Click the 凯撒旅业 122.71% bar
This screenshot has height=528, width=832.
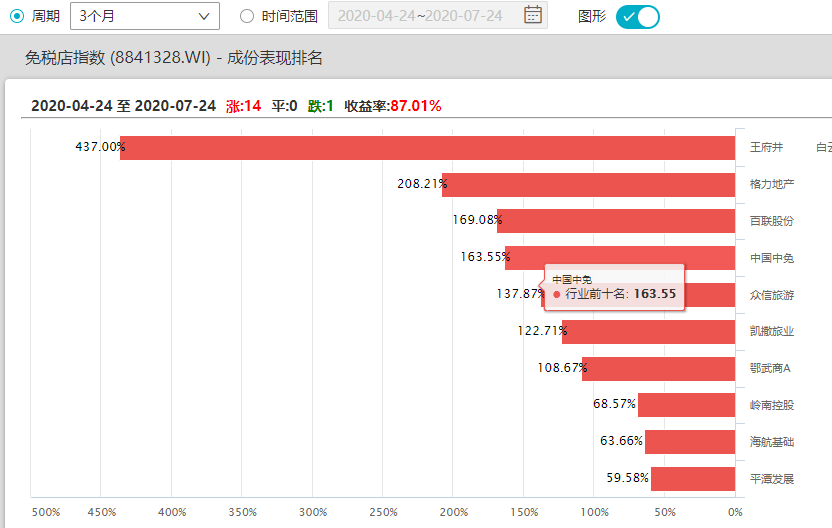648,332
